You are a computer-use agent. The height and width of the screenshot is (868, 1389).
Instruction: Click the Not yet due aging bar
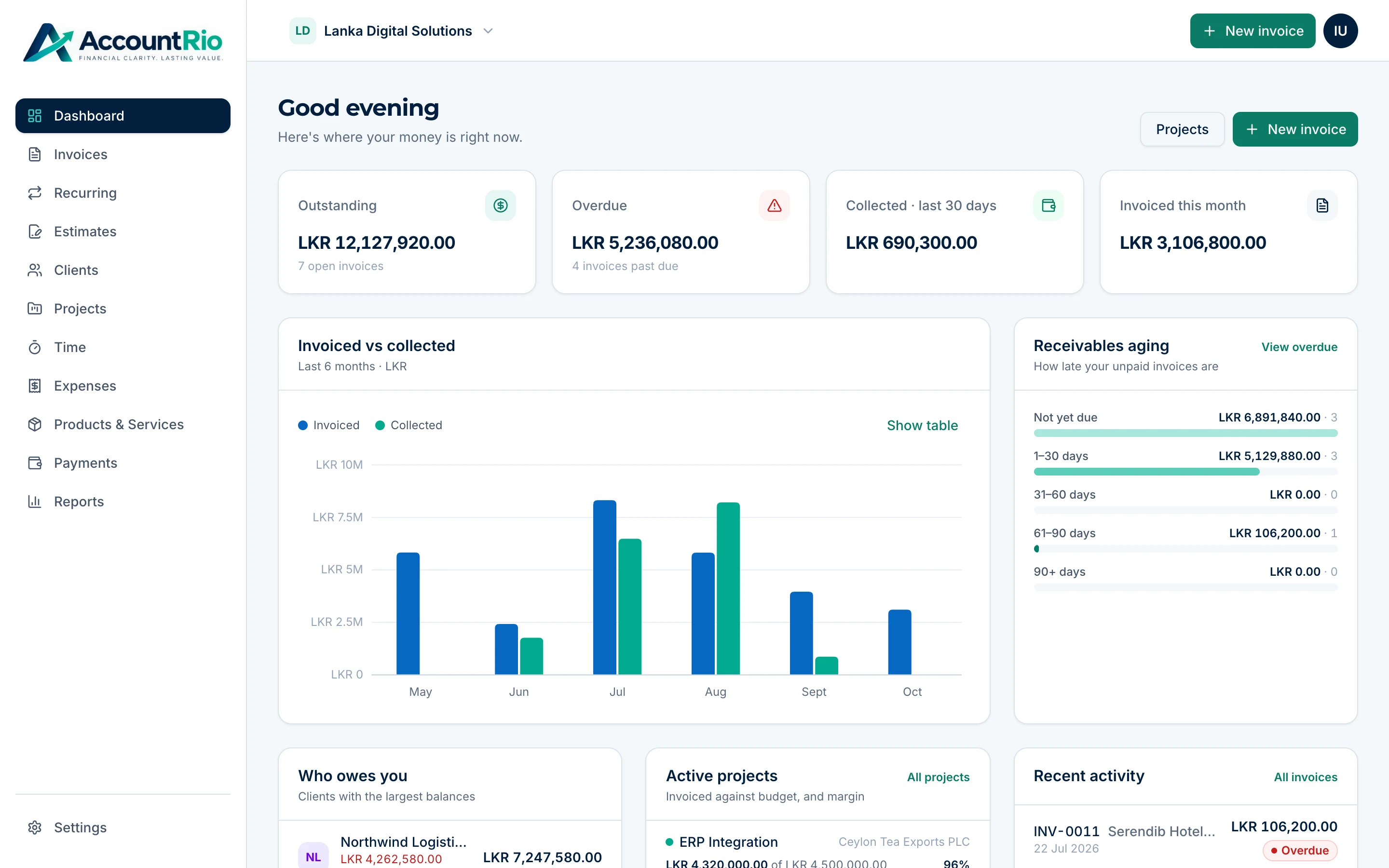(x=1185, y=433)
